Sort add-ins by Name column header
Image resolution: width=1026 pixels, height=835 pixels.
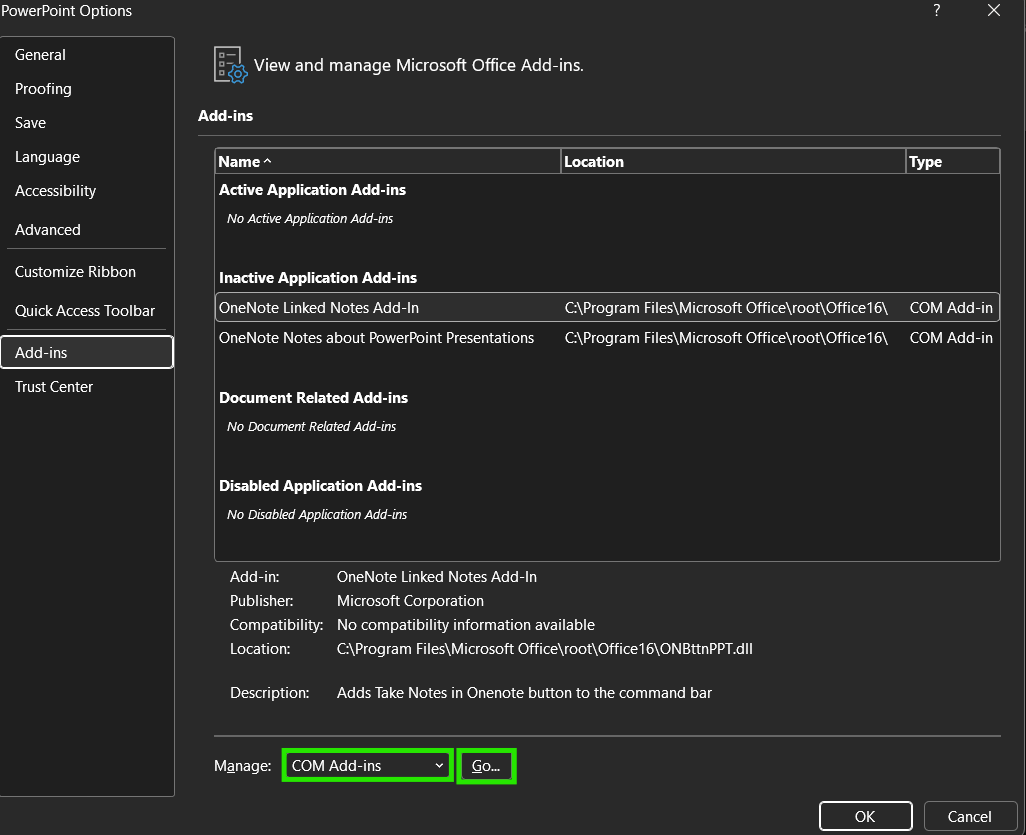coord(387,162)
